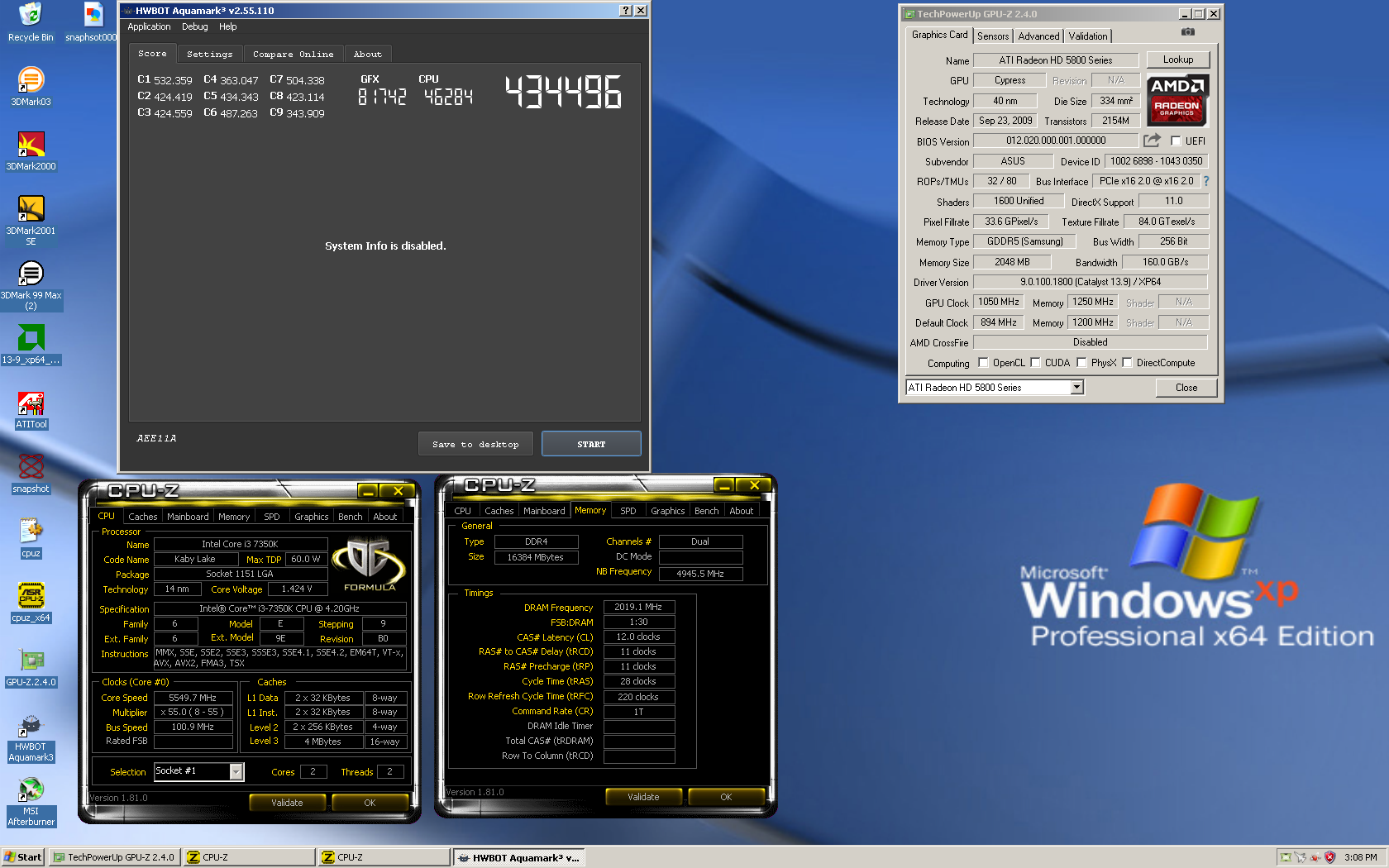Toggle the PhysX computing checkbox
Viewport: 1389px width, 868px height.
(x=1081, y=362)
